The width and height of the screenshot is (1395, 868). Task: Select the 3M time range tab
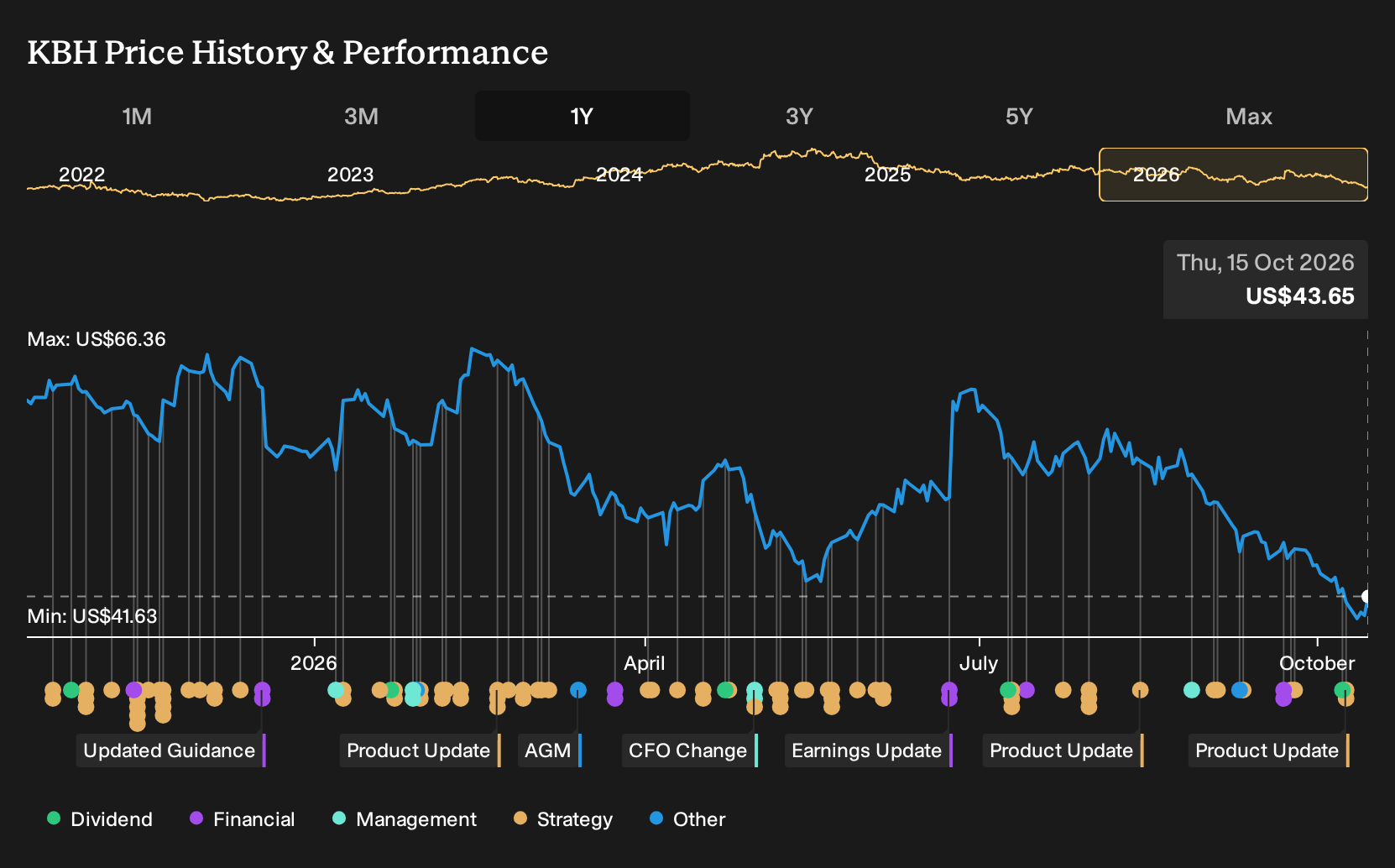[361, 116]
